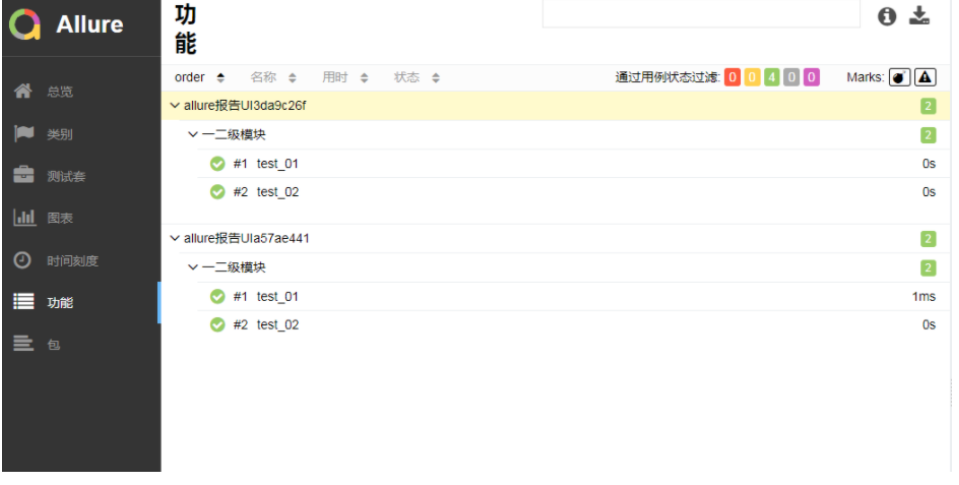Click passed check icon of 0s test_01
959x485 pixels.
pyautogui.click(x=217, y=164)
